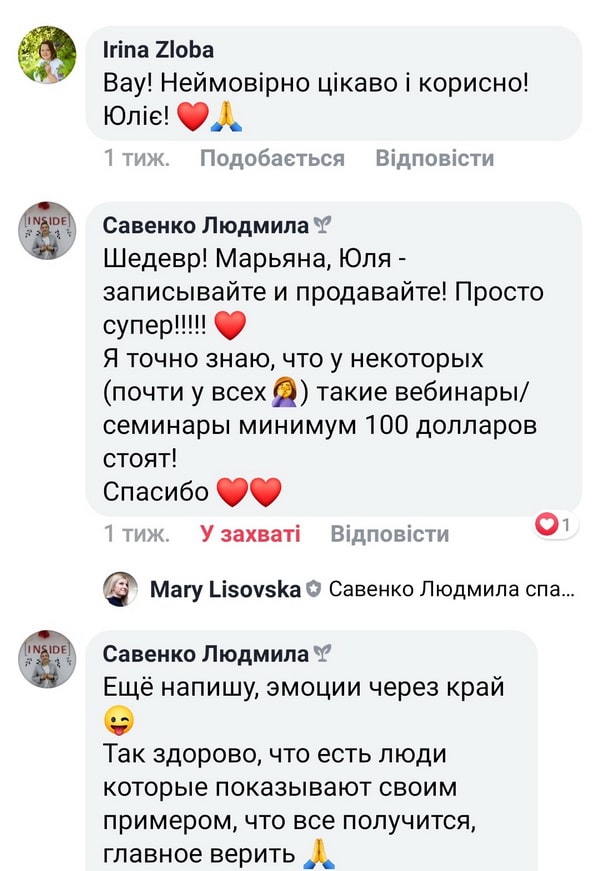The height and width of the screenshot is (871, 600).
Task: Reply to Irina Zloba's comment
Action: point(434,158)
